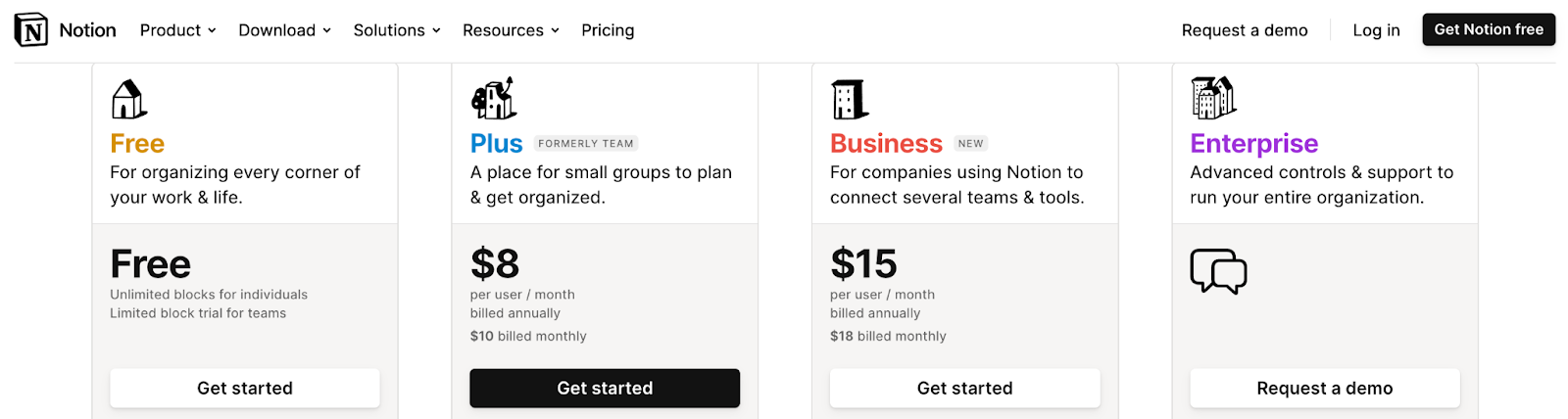Click Log in
1568x419 pixels.
tap(1376, 30)
